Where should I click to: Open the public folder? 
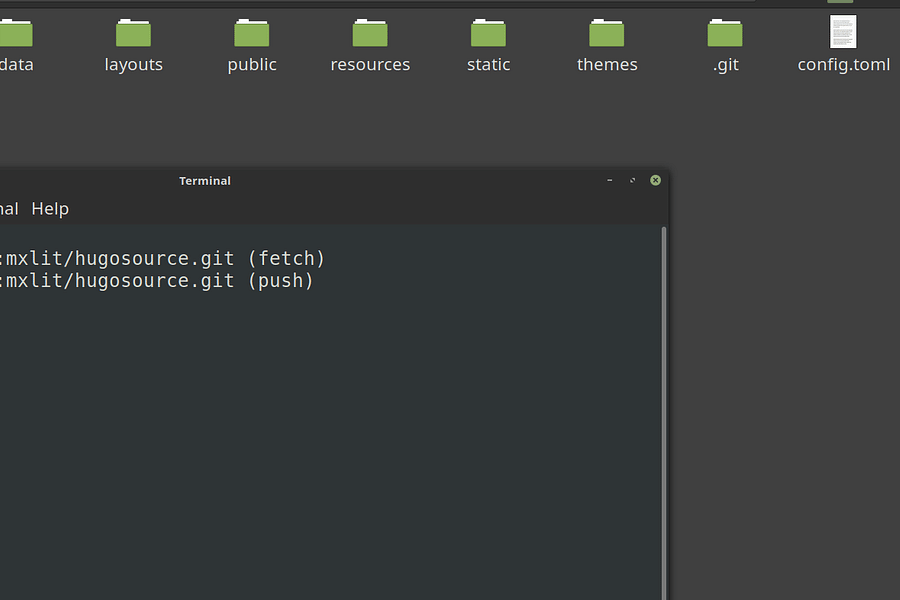coord(251,35)
